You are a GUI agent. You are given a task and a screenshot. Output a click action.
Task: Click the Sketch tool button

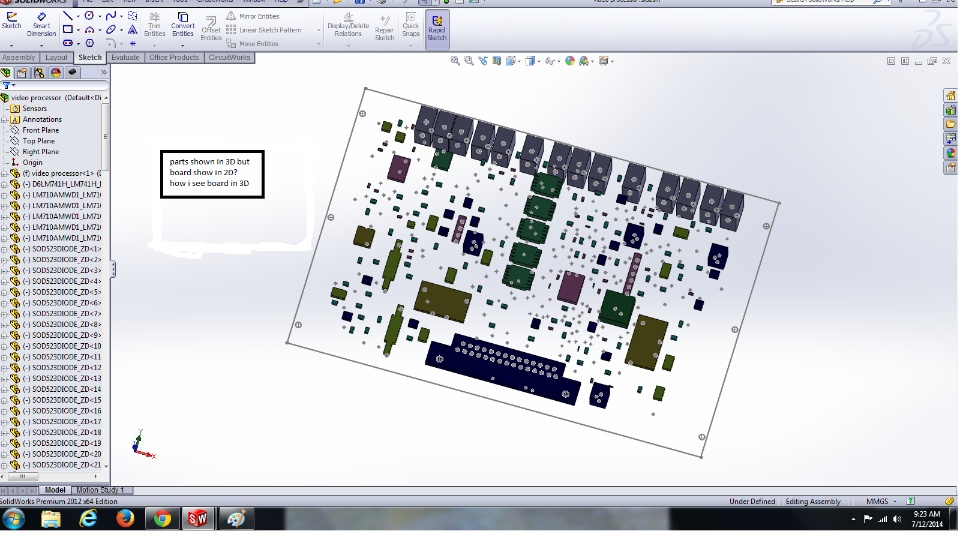(11, 21)
